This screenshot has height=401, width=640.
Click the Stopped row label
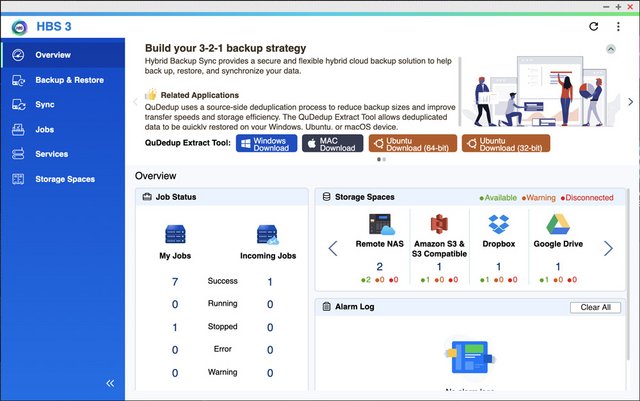(x=222, y=326)
